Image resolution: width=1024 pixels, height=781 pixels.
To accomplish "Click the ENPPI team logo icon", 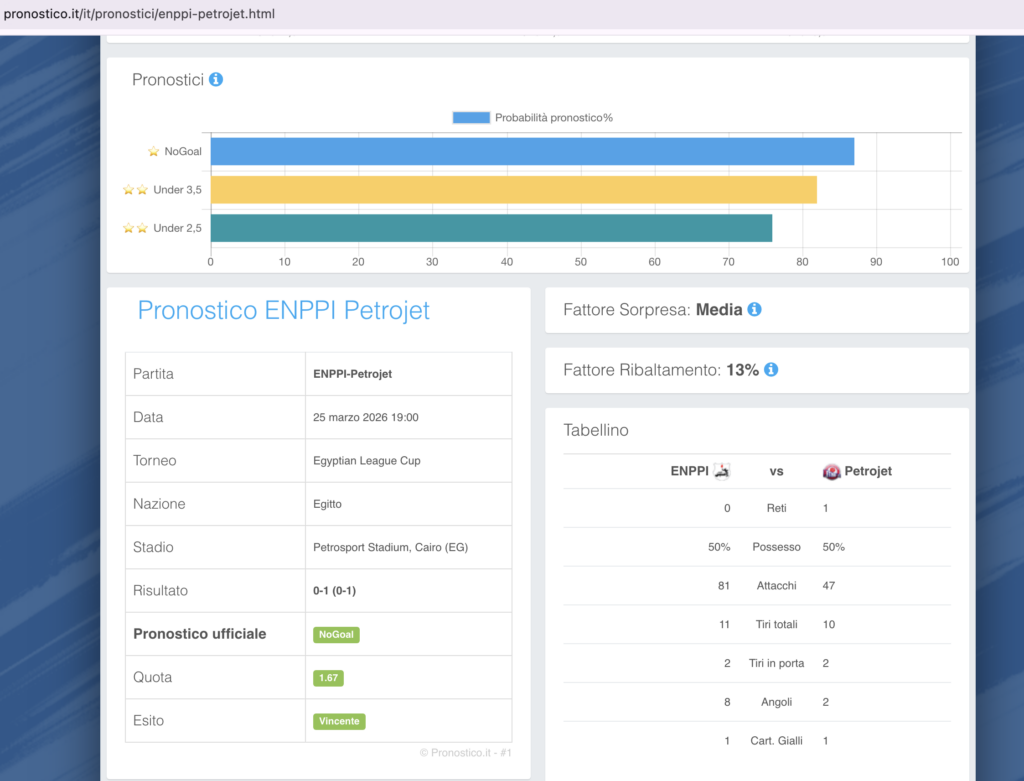I will tap(721, 470).
